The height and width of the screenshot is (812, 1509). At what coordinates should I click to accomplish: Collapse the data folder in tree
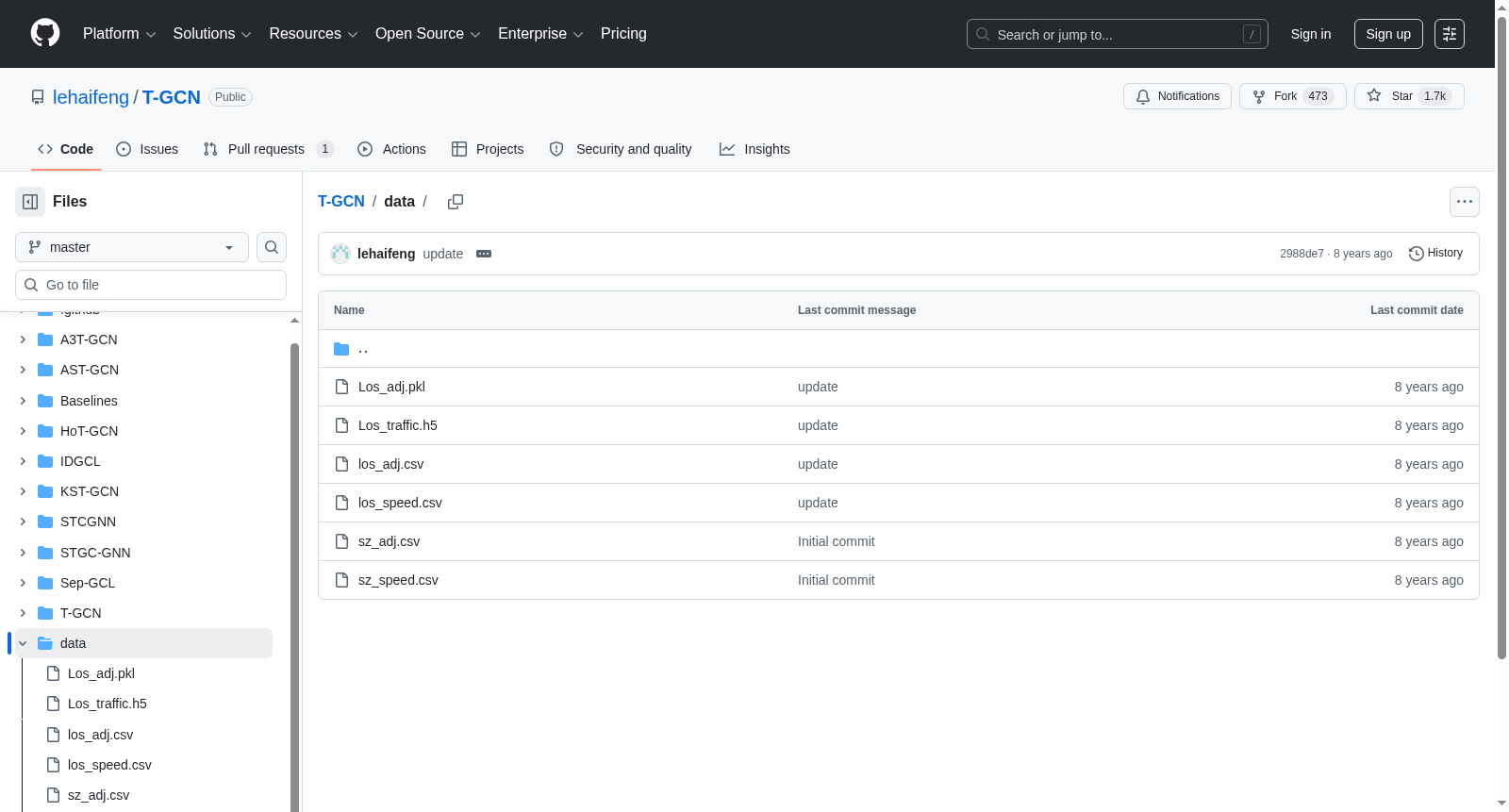pyautogui.click(x=23, y=643)
